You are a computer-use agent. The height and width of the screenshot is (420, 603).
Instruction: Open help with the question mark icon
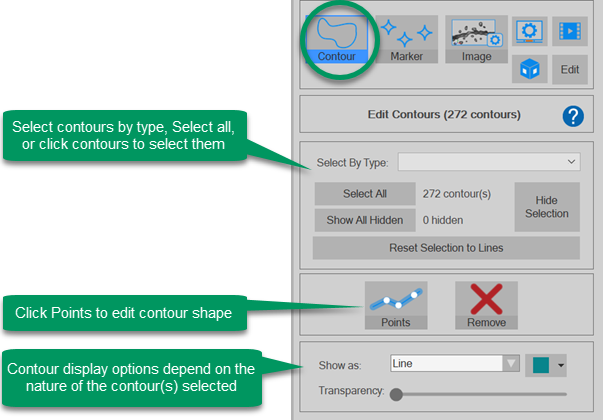tap(572, 116)
